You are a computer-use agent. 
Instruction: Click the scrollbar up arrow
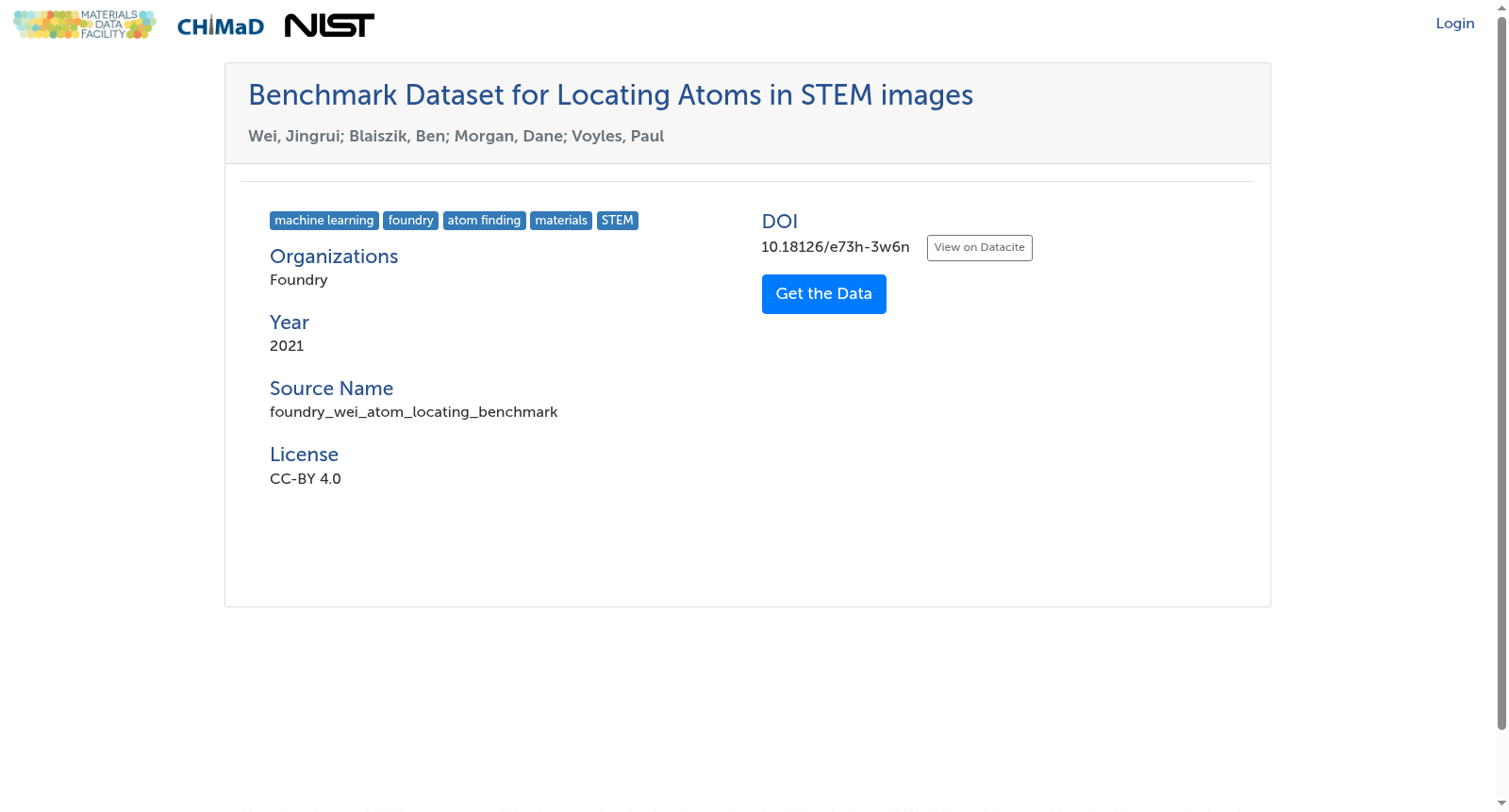click(x=1501, y=8)
